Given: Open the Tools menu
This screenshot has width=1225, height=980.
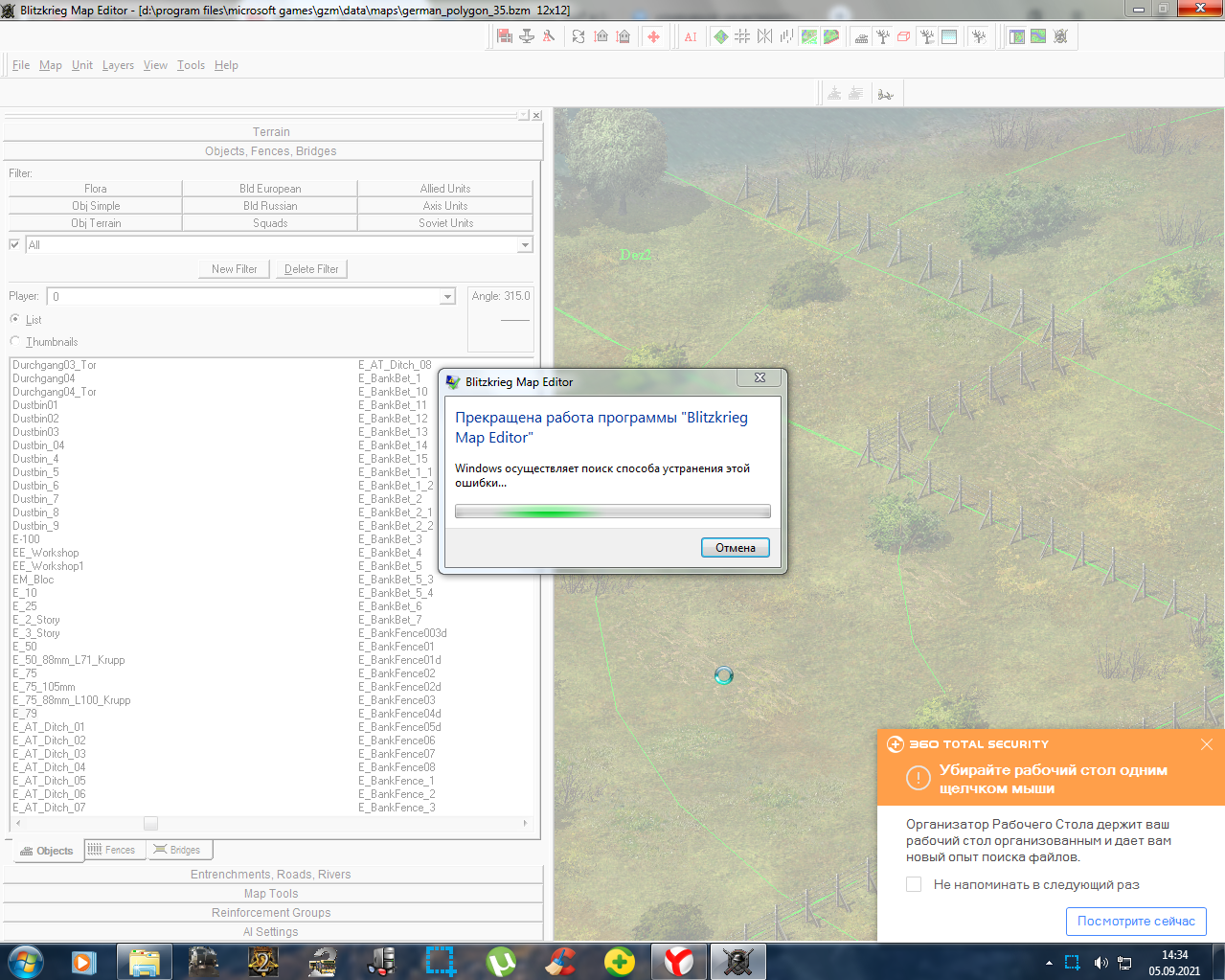Looking at the screenshot, I should 191,65.
